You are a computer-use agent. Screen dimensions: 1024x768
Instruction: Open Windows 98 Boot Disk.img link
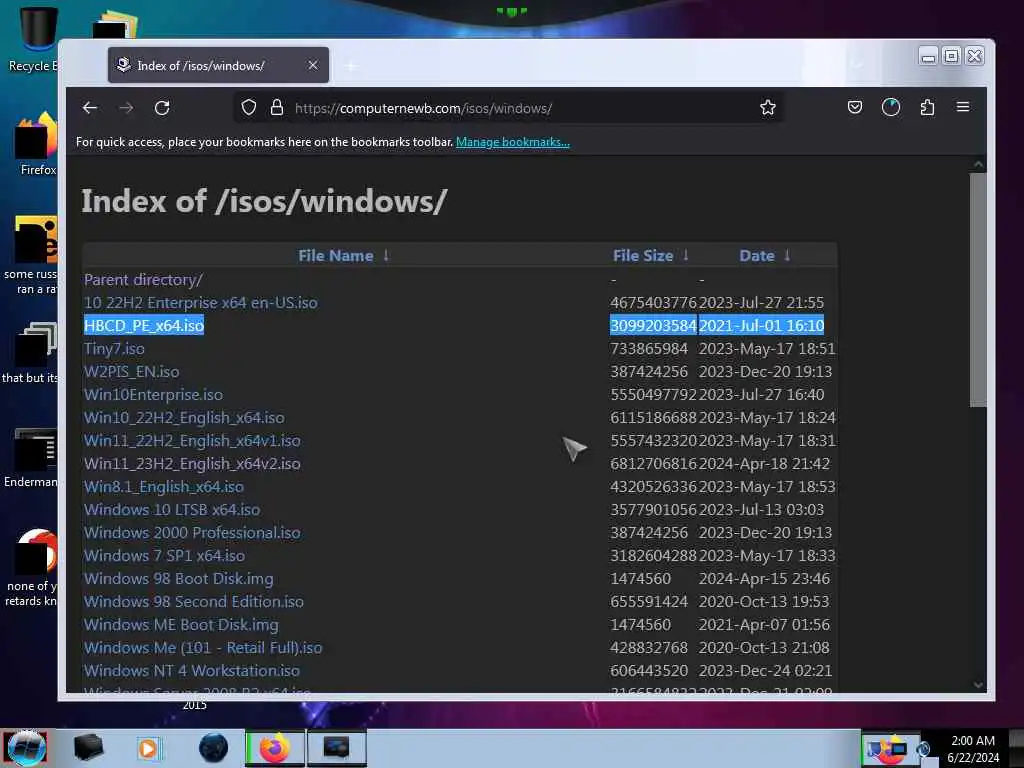pyautogui.click(x=178, y=579)
